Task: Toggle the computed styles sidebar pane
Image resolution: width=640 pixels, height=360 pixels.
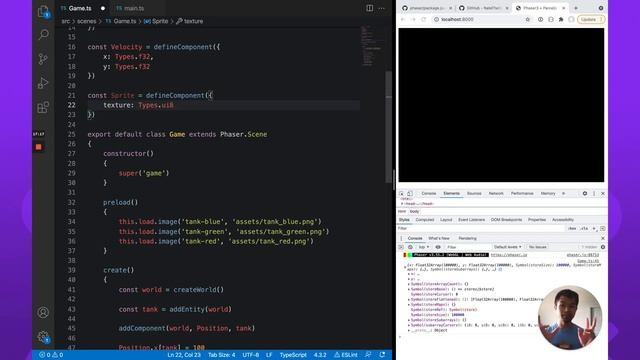Action: tap(602, 229)
